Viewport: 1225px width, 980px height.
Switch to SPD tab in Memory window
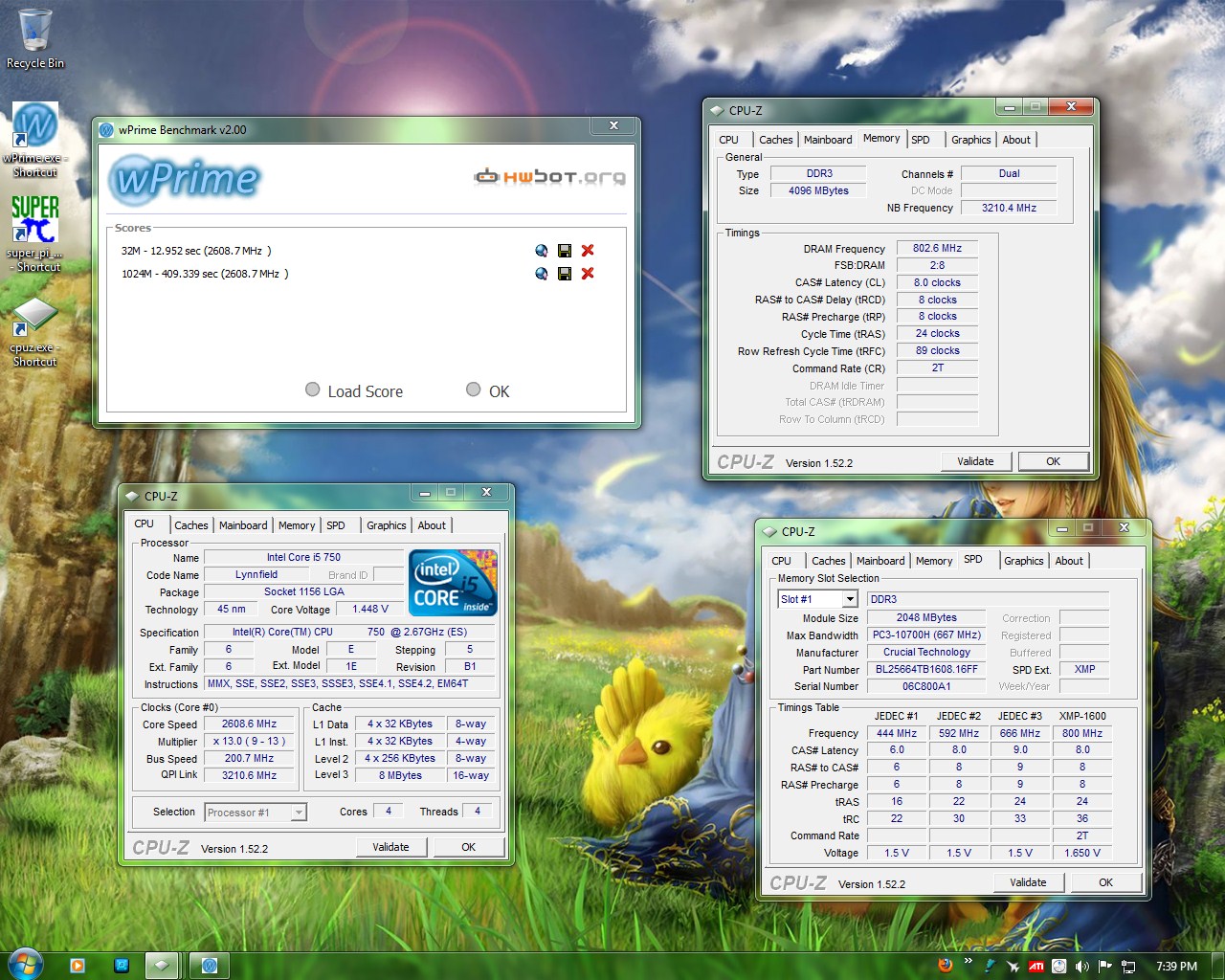[x=921, y=140]
